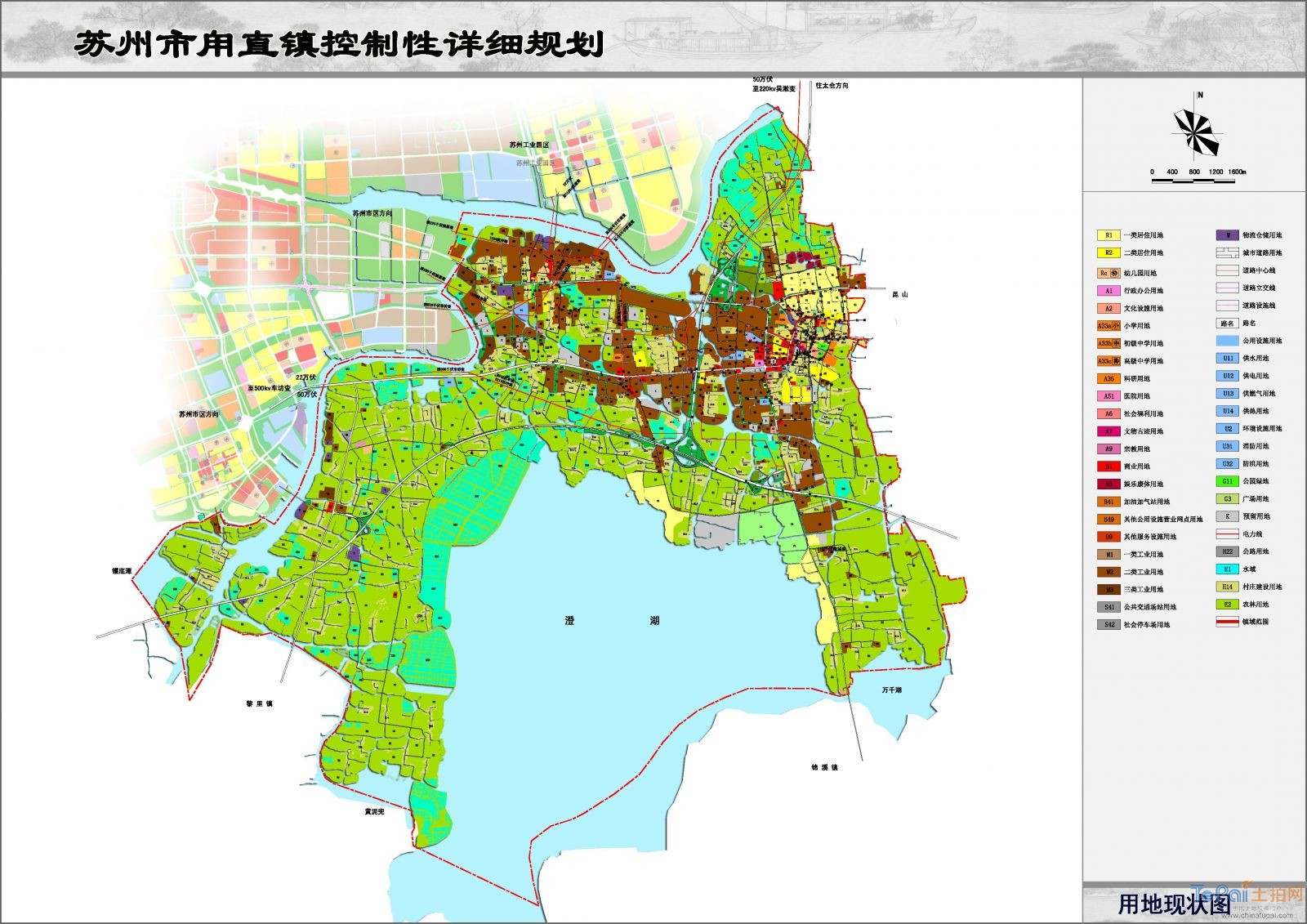Click the 万千湖 lake label
Image resolution: width=1307 pixels, height=924 pixels.
click(892, 691)
